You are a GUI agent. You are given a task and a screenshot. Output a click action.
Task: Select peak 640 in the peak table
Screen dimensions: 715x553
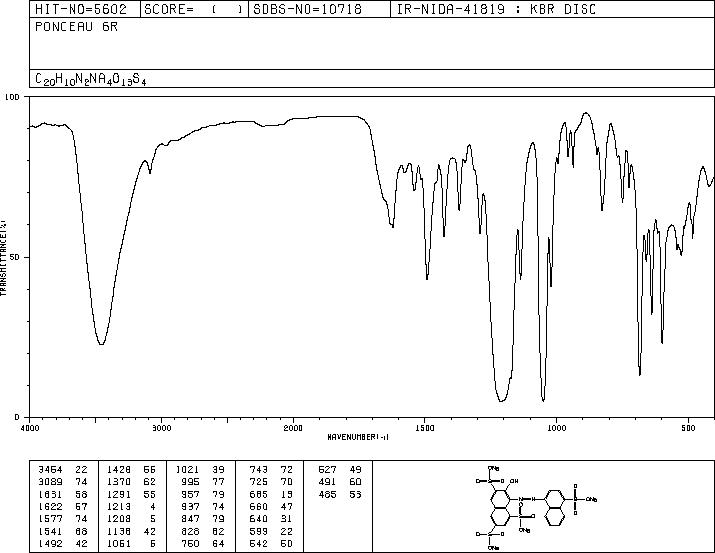[258, 519]
